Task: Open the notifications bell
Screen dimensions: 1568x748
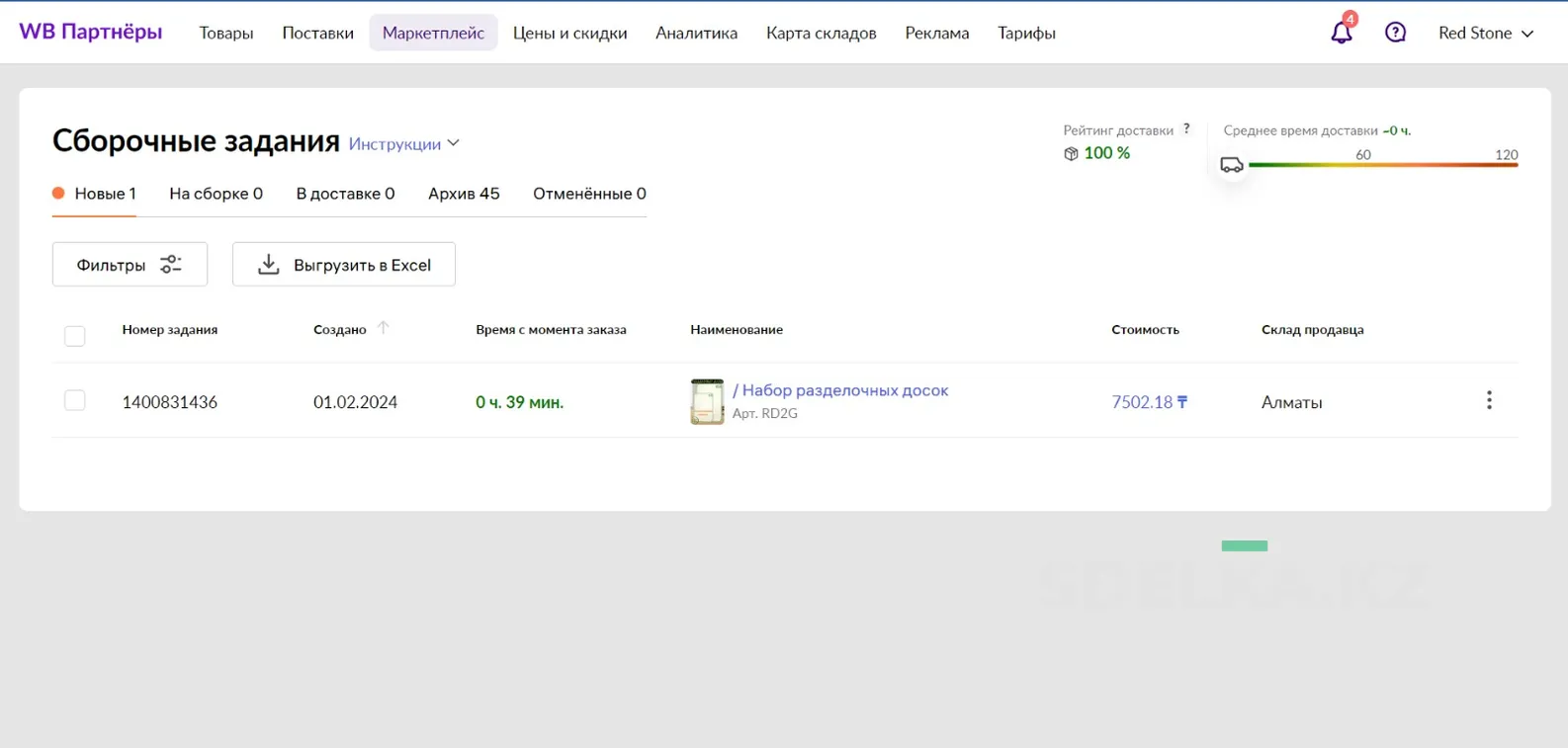Action: (1342, 33)
